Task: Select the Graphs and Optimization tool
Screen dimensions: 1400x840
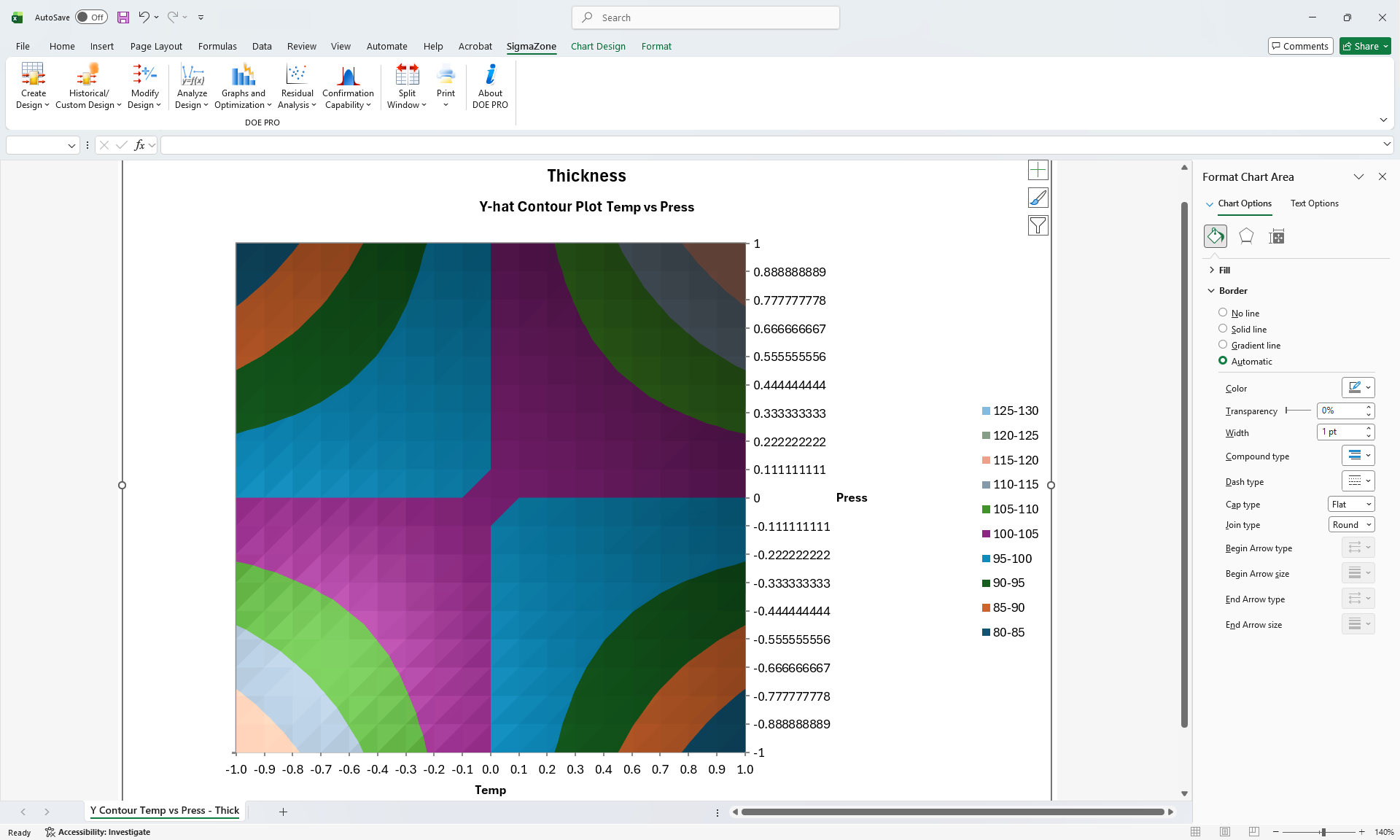Action: 242,85
